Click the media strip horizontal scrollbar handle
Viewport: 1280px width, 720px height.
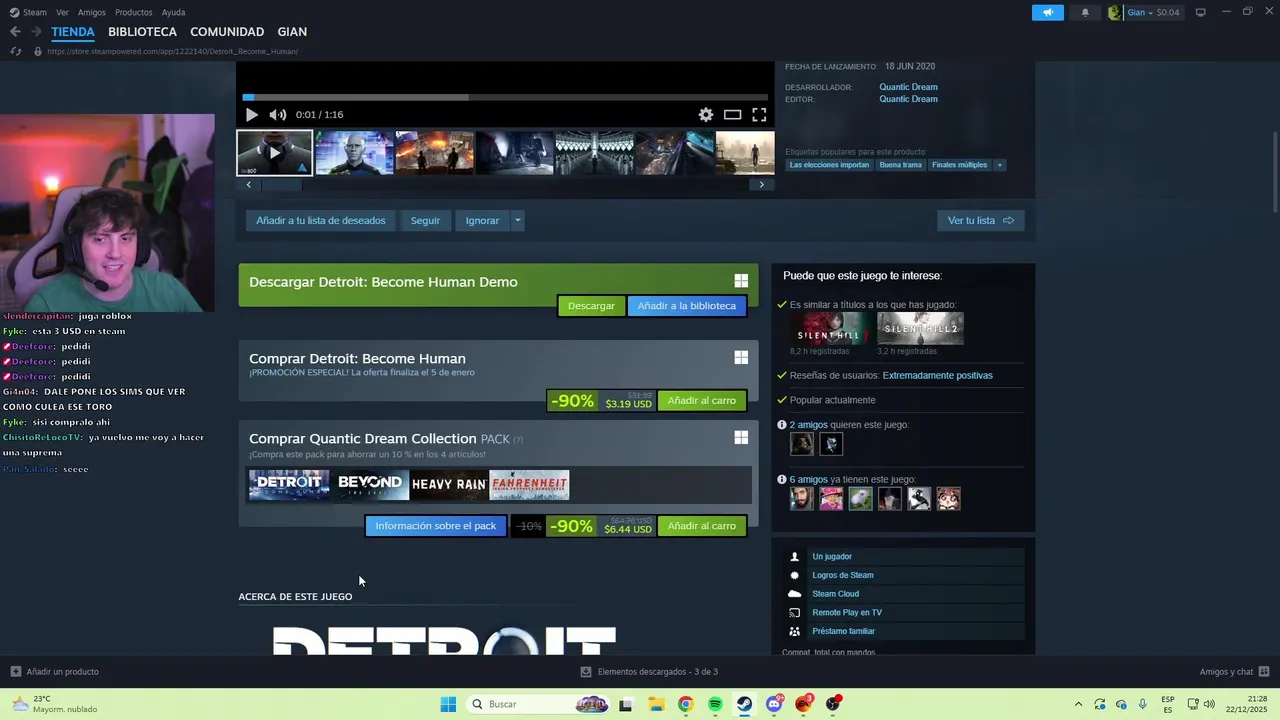(283, 184)
